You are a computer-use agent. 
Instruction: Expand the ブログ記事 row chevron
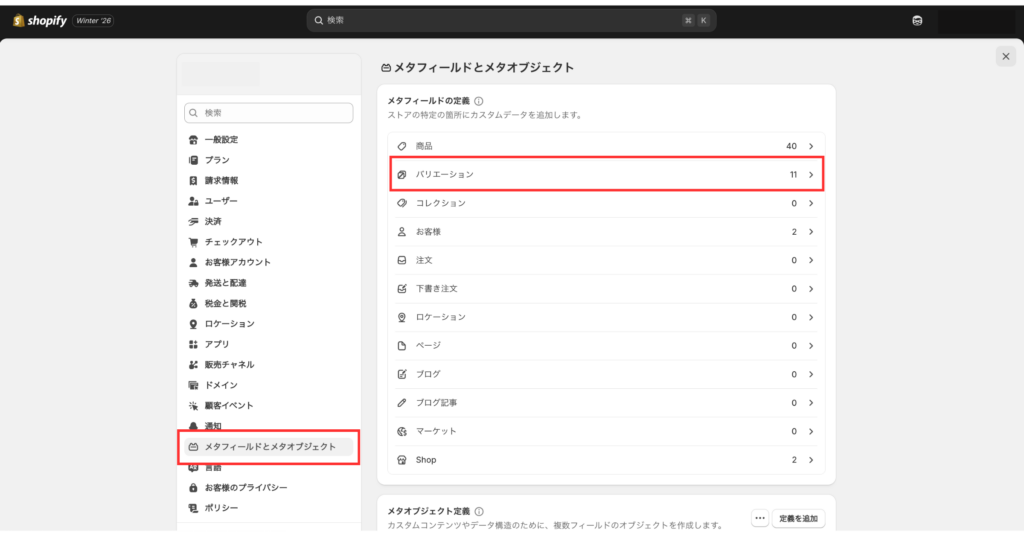(811, 403)
